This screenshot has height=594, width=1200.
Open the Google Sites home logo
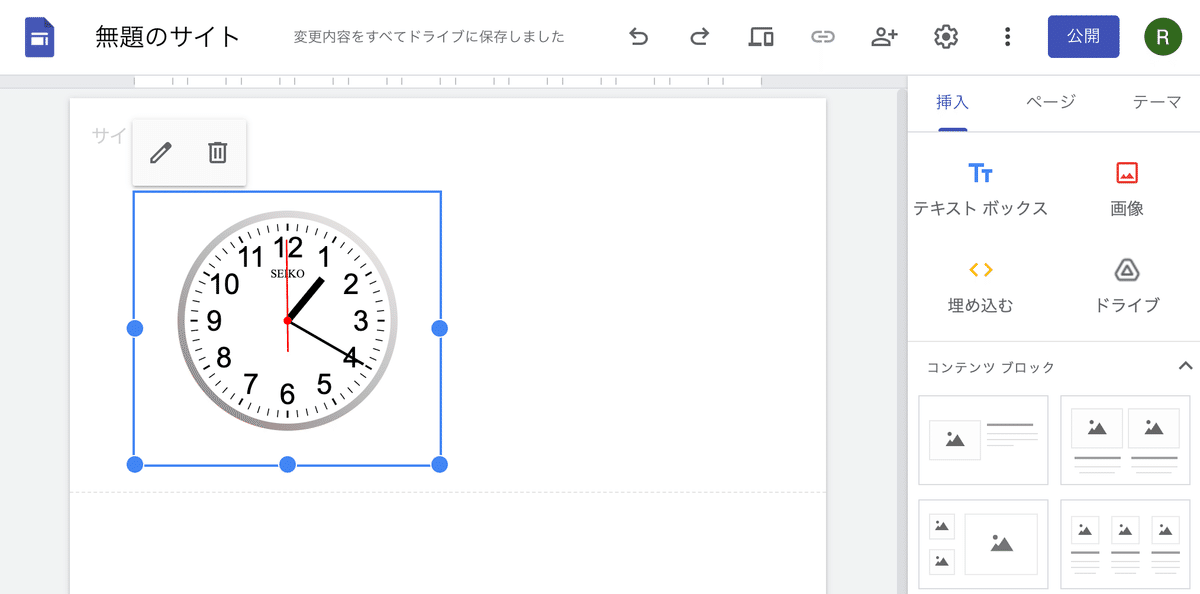[x=40, y=37]
